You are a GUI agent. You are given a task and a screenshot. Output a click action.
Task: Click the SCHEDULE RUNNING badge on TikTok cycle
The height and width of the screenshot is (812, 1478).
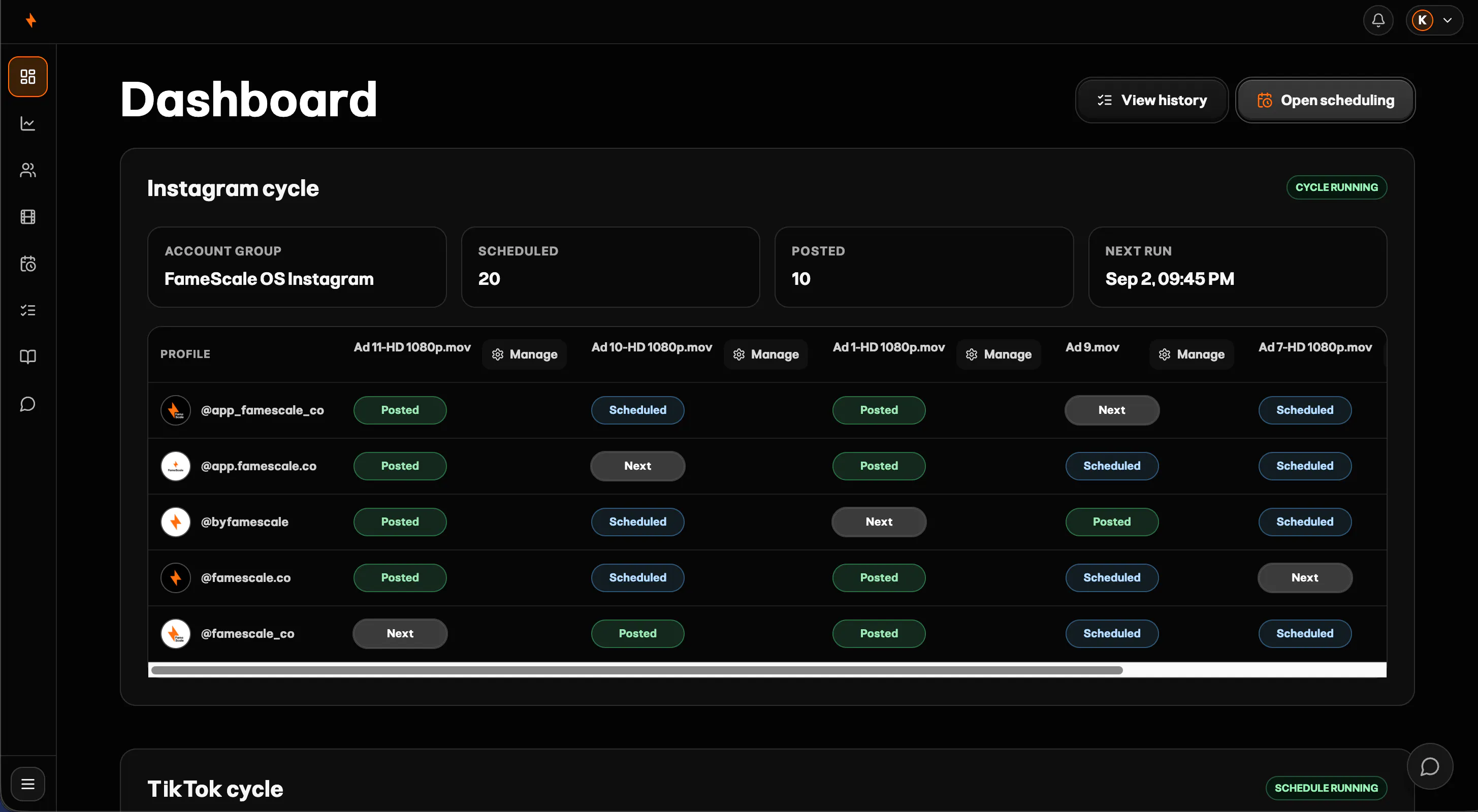point(1326,788)
